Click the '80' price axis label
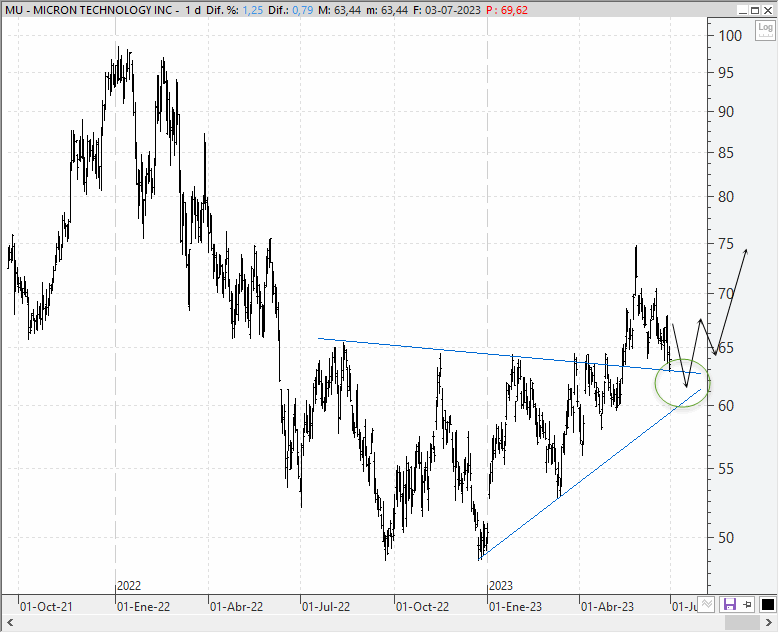The height and width of the screenshot is (633, 779). pos(726,197)
